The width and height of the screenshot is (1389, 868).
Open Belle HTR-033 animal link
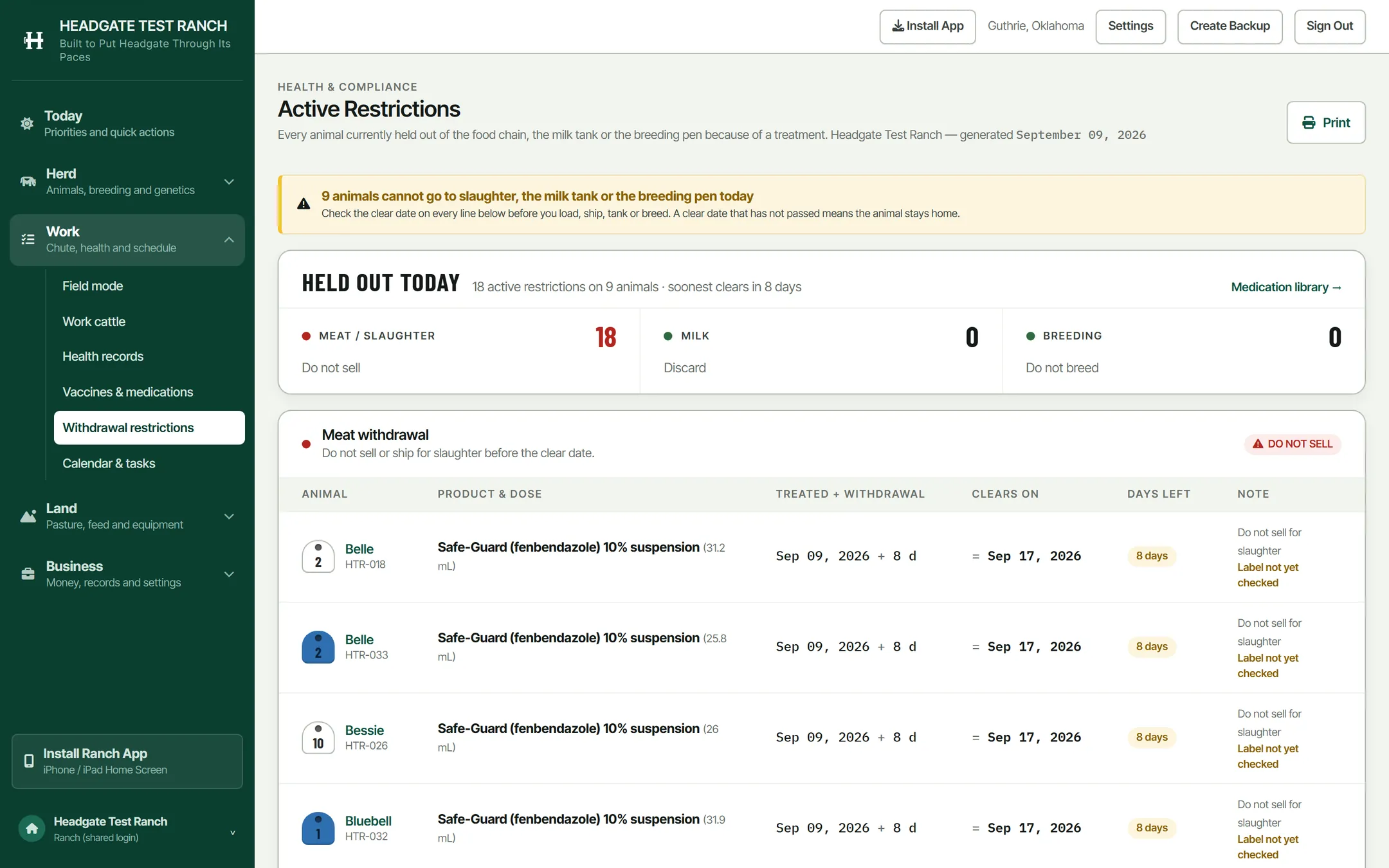tap(359, 640)
